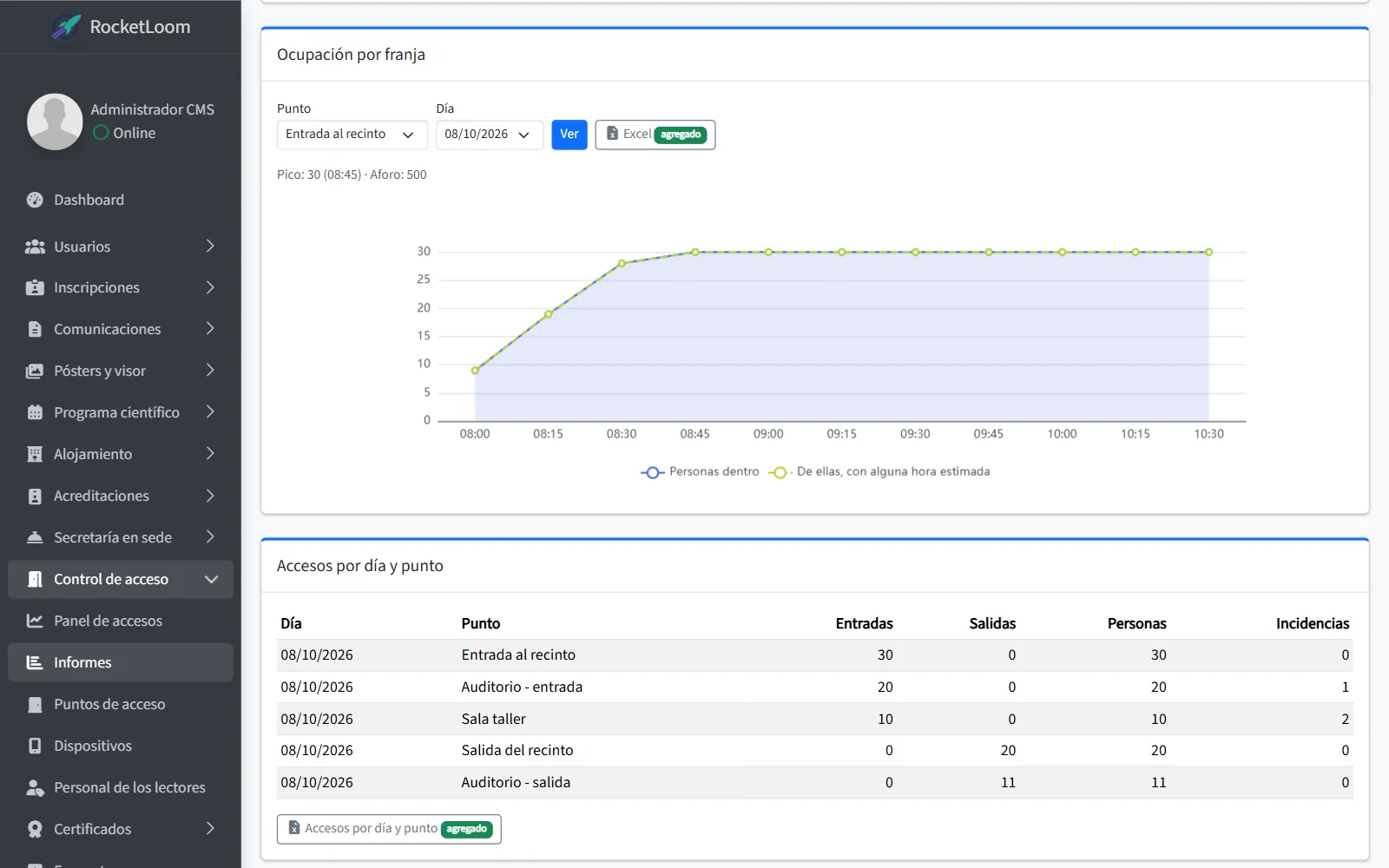1389x868 pixels.
Task: Expand the Certificados submenu chevron
Action: [210, 829]
